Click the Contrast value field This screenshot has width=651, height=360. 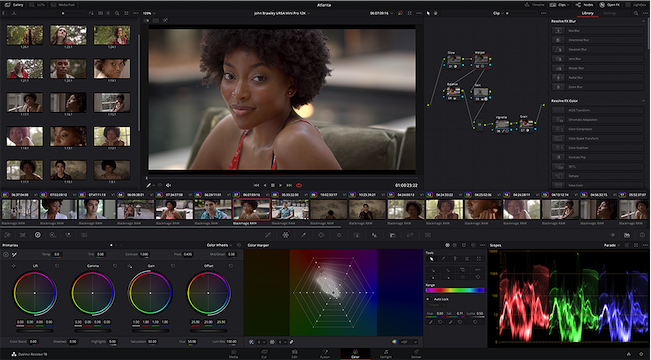(x=144, y=254)
